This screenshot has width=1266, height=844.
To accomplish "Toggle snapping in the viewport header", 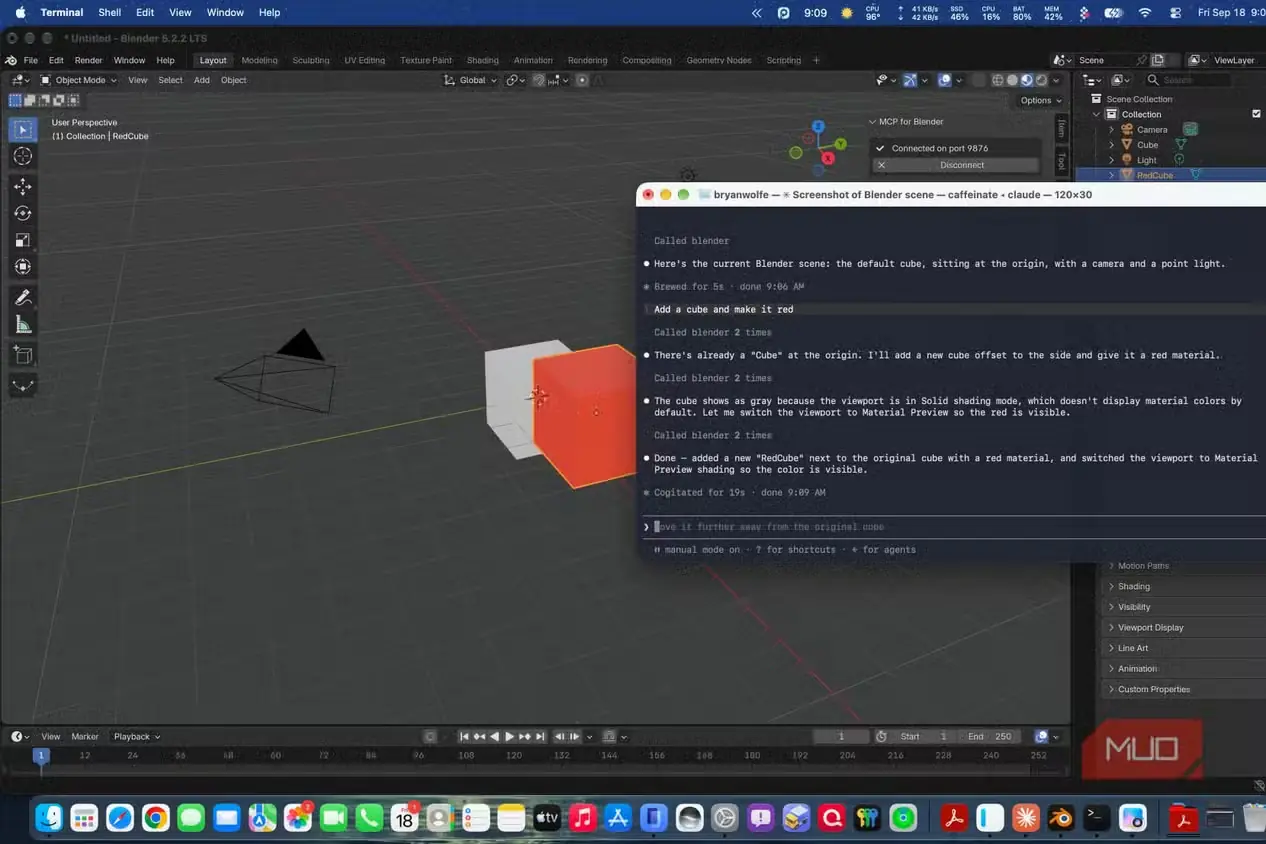I will (539, 80).
